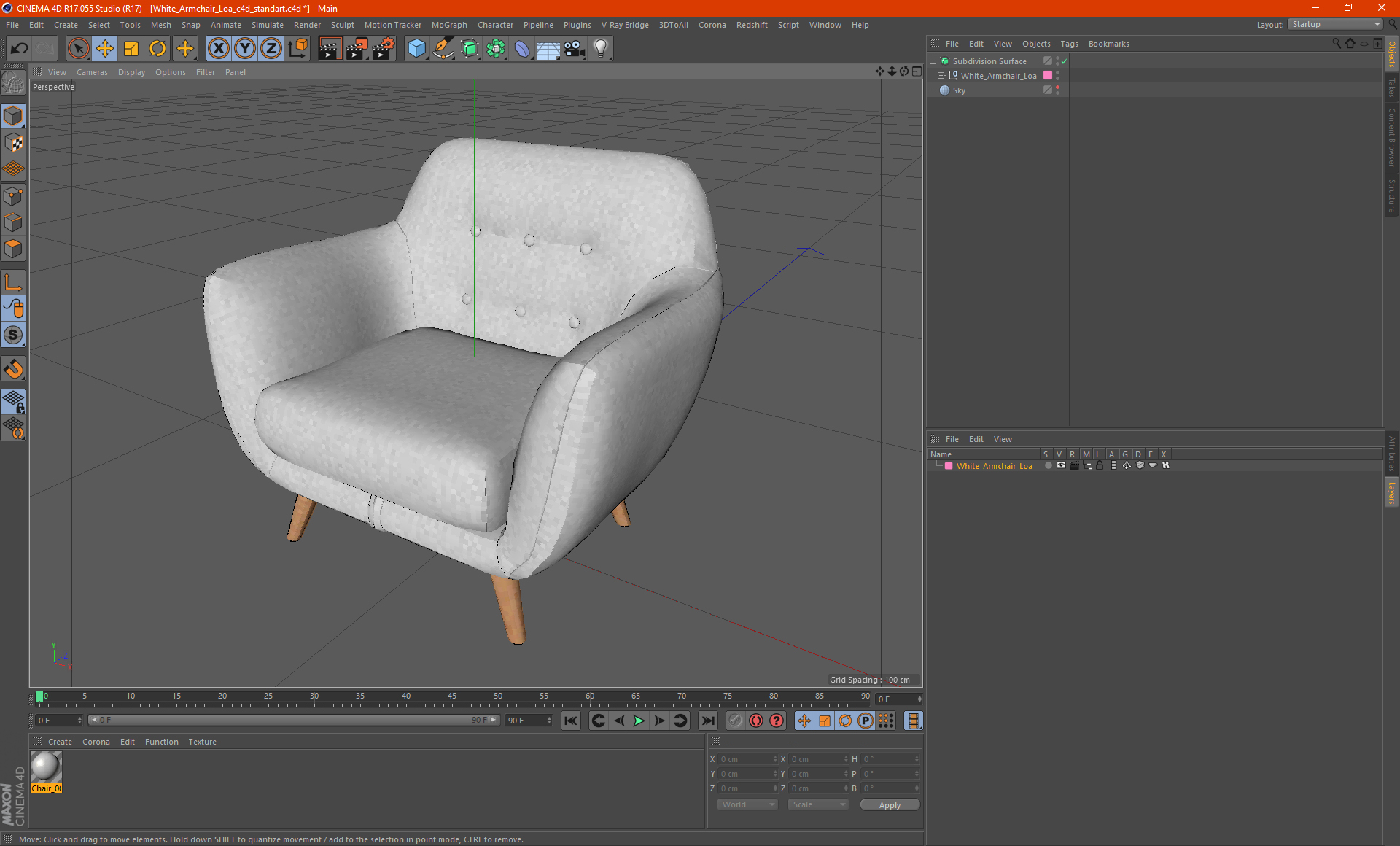Toggle viewport maximize icon at top right
Screen dimensions: 1400x846
point(917,71)
